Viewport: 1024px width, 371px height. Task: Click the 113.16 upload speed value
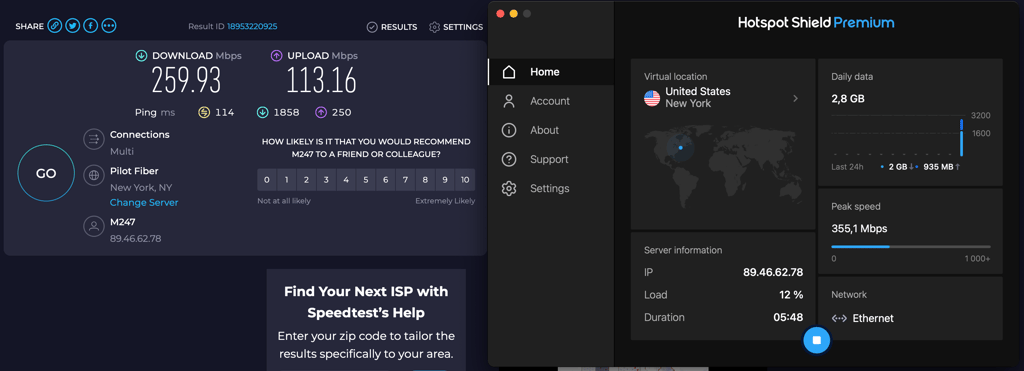(x=322, y=80)
